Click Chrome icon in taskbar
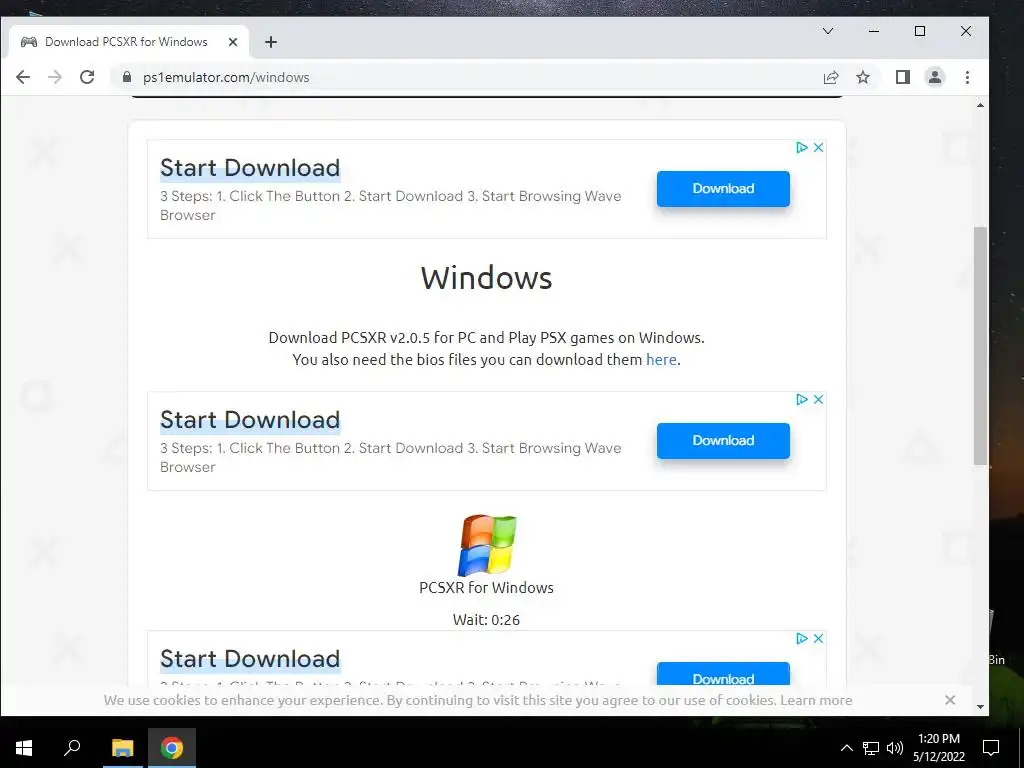This screenshot has width=1024, height=768. tap(172, 748)
